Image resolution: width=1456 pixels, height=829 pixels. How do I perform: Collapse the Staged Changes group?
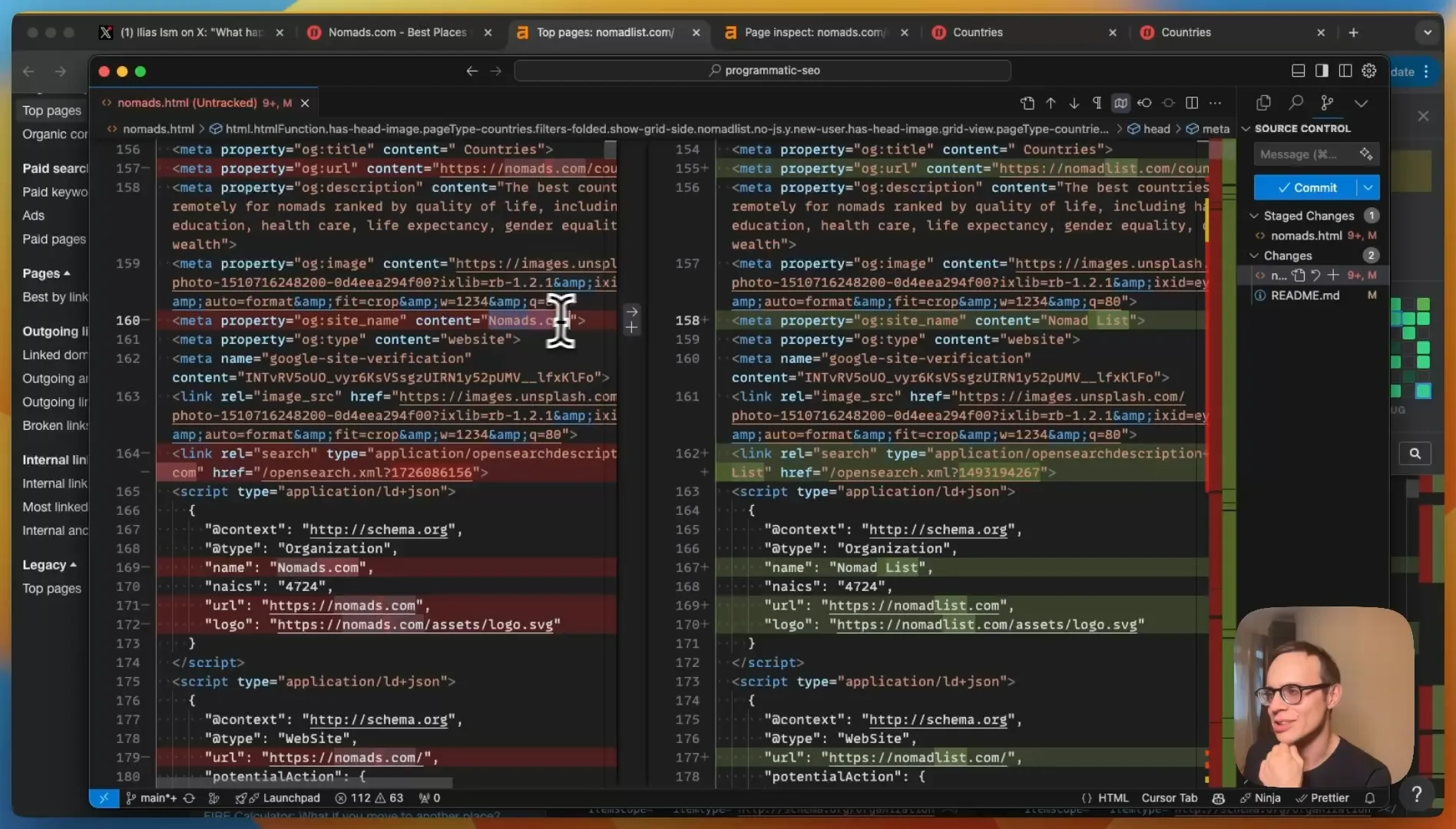tap(1255, 216)
